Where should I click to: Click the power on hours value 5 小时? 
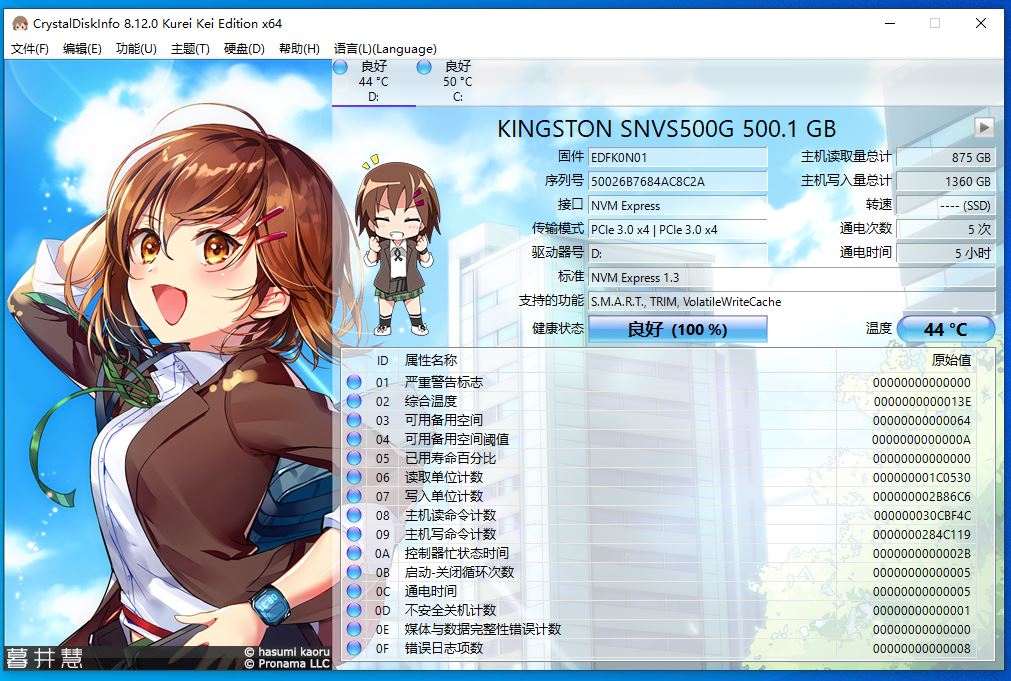click(x=945, y=253)
